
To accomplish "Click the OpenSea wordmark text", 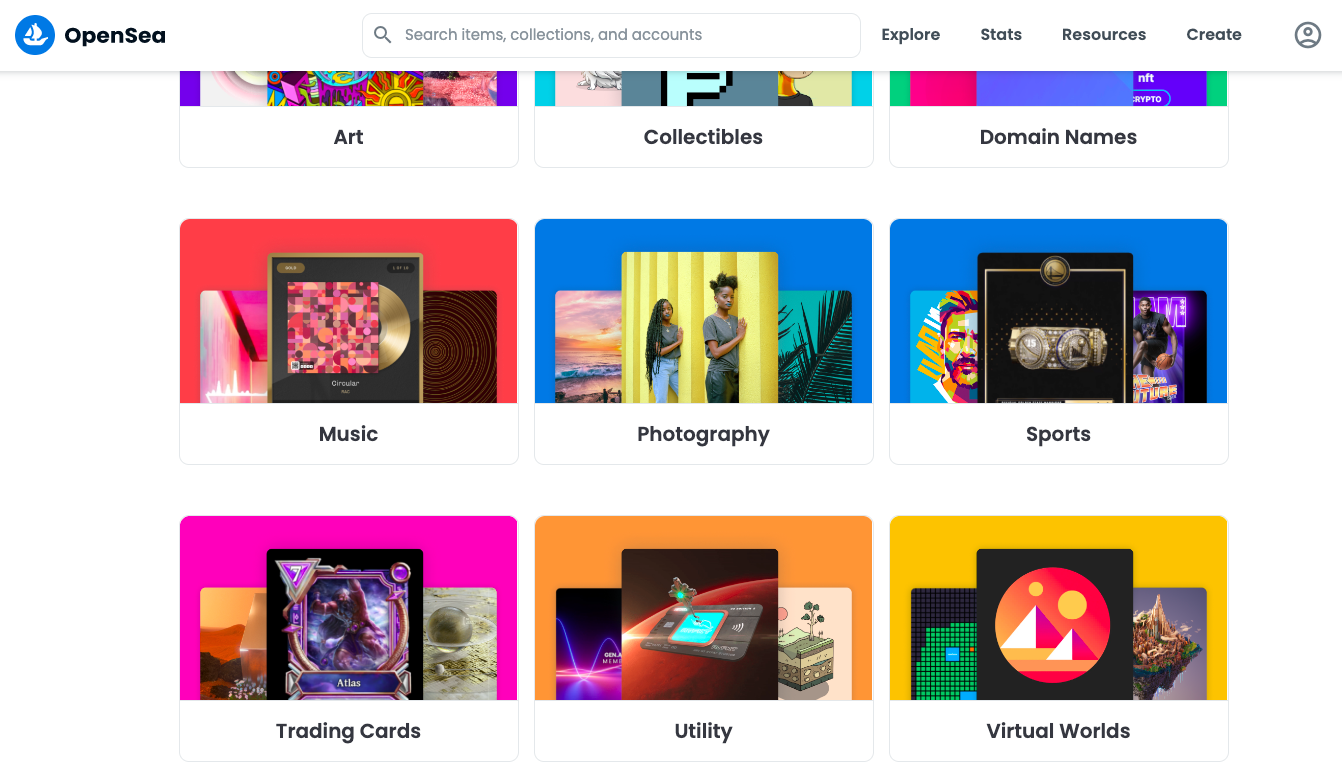I will (115, 36).
